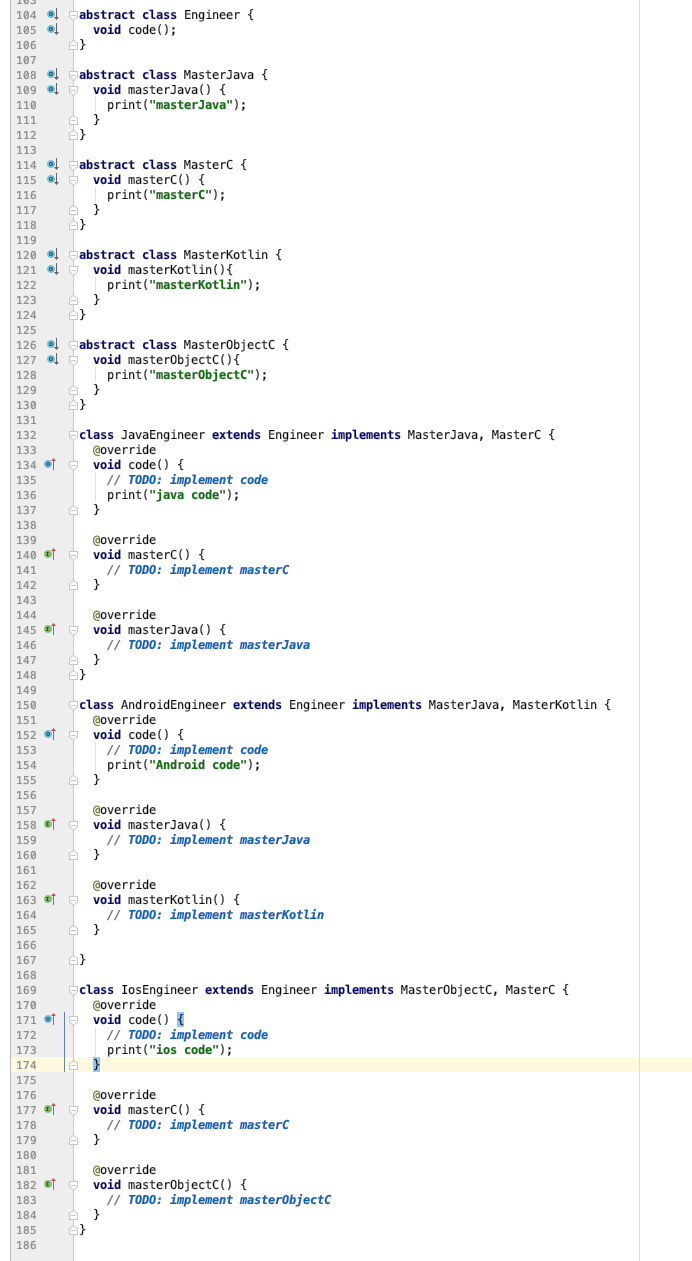Open the gutter marker for MasterJava class line 108

[53, 75]
